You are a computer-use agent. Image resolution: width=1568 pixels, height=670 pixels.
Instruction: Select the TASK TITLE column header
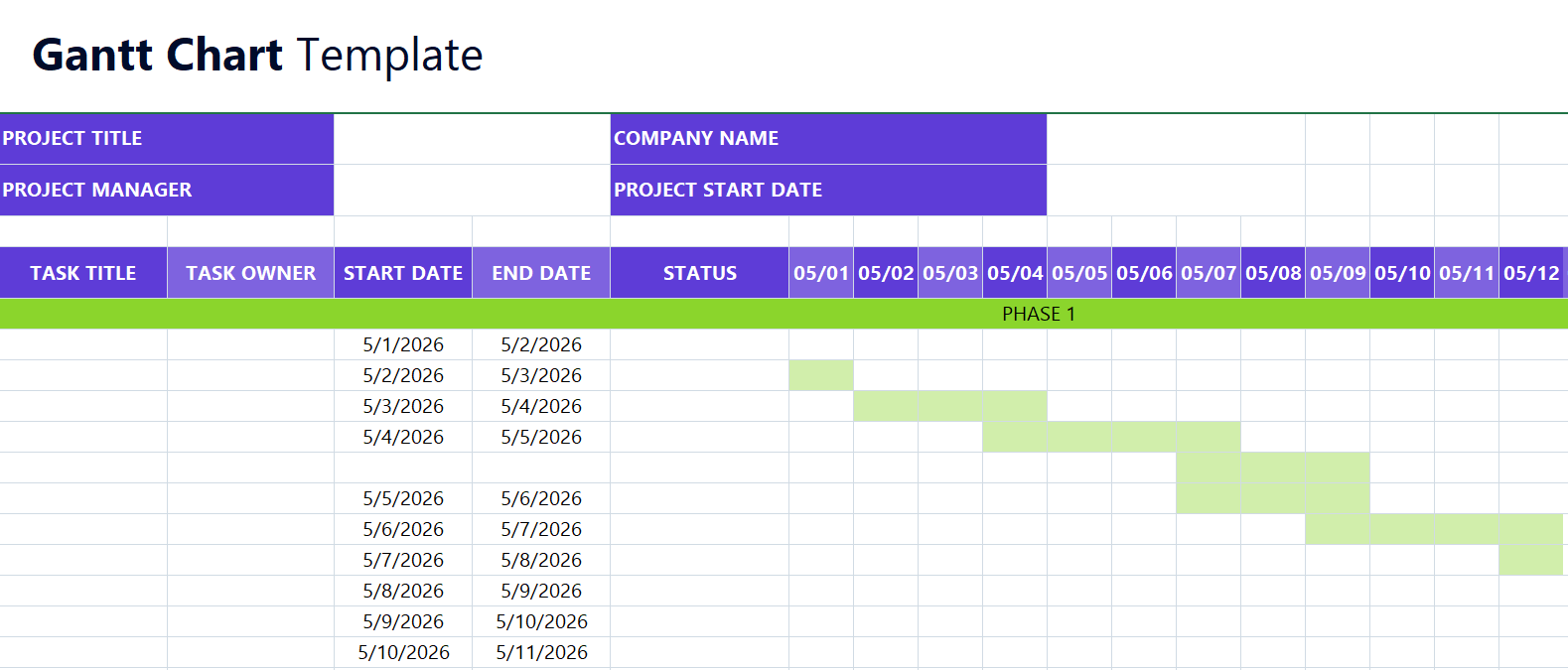tap(83, 273)
